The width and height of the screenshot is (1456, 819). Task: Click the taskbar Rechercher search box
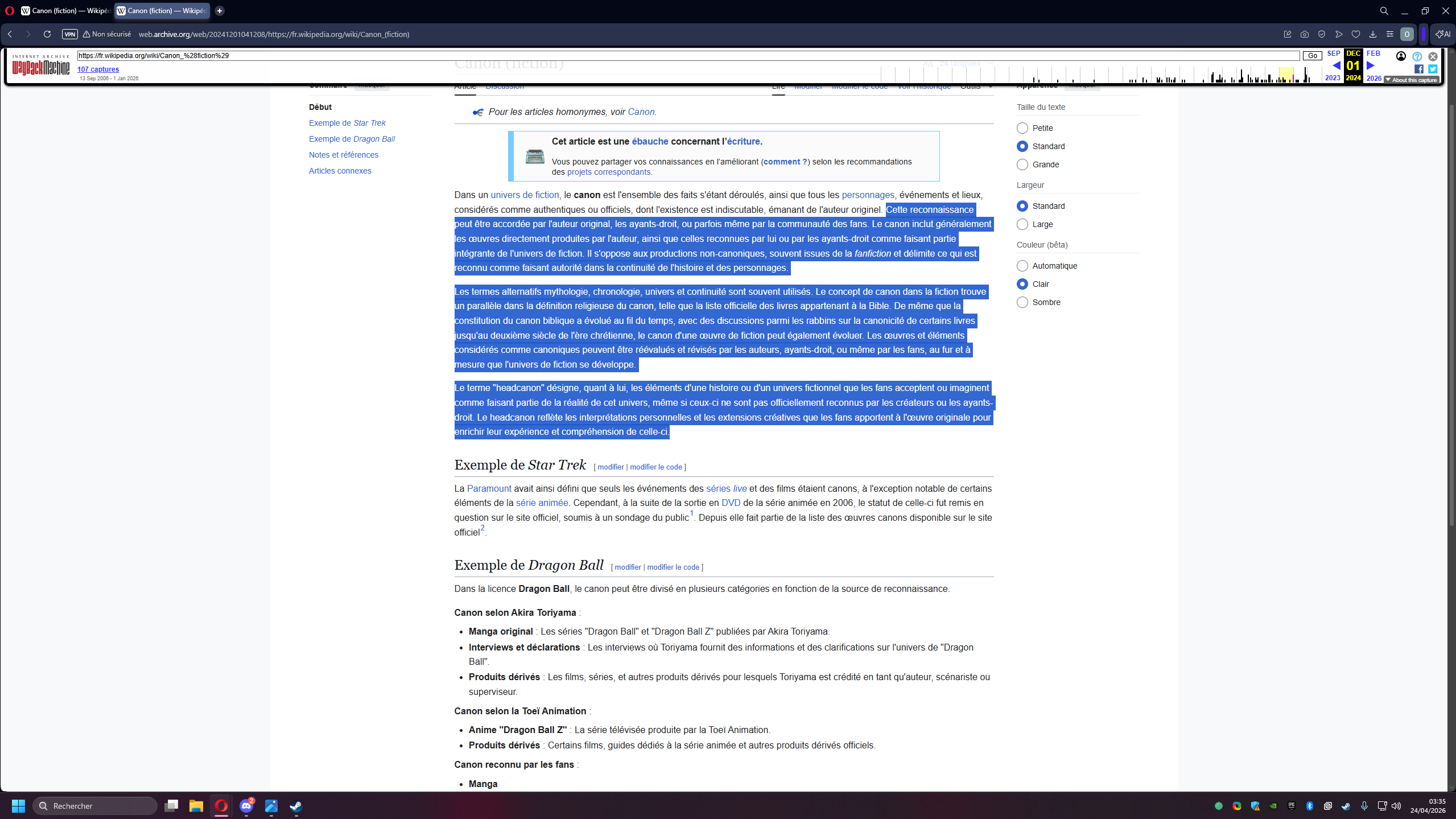(95, 806)
